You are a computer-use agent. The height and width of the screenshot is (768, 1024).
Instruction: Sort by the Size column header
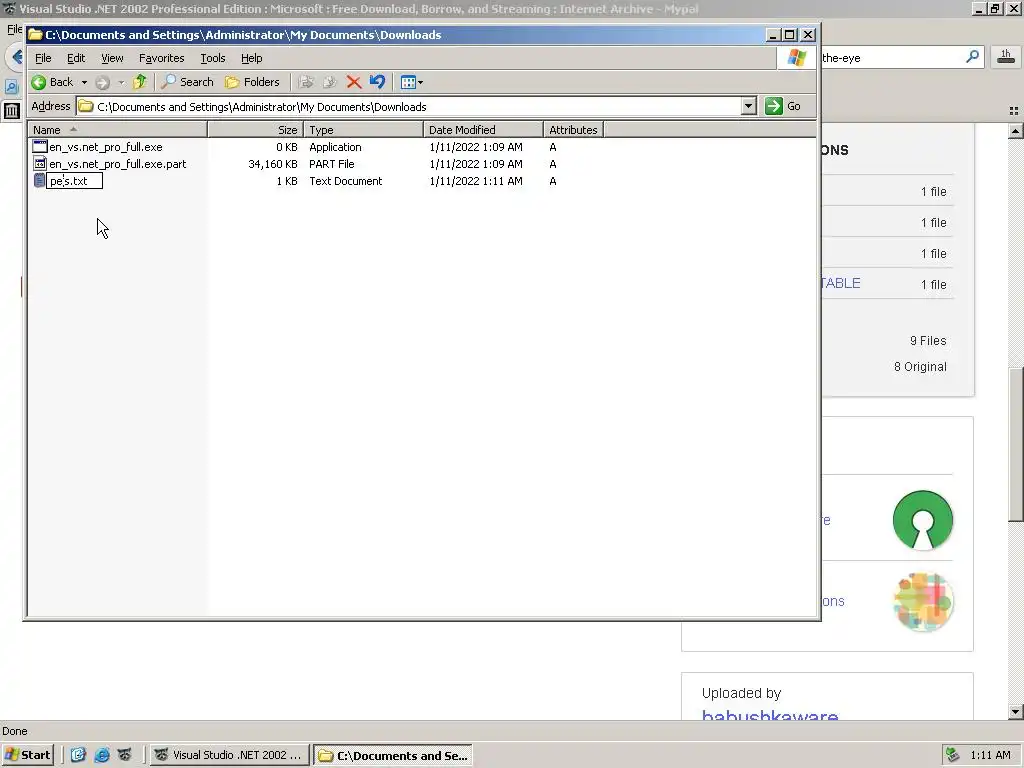[x=255, y=130]
